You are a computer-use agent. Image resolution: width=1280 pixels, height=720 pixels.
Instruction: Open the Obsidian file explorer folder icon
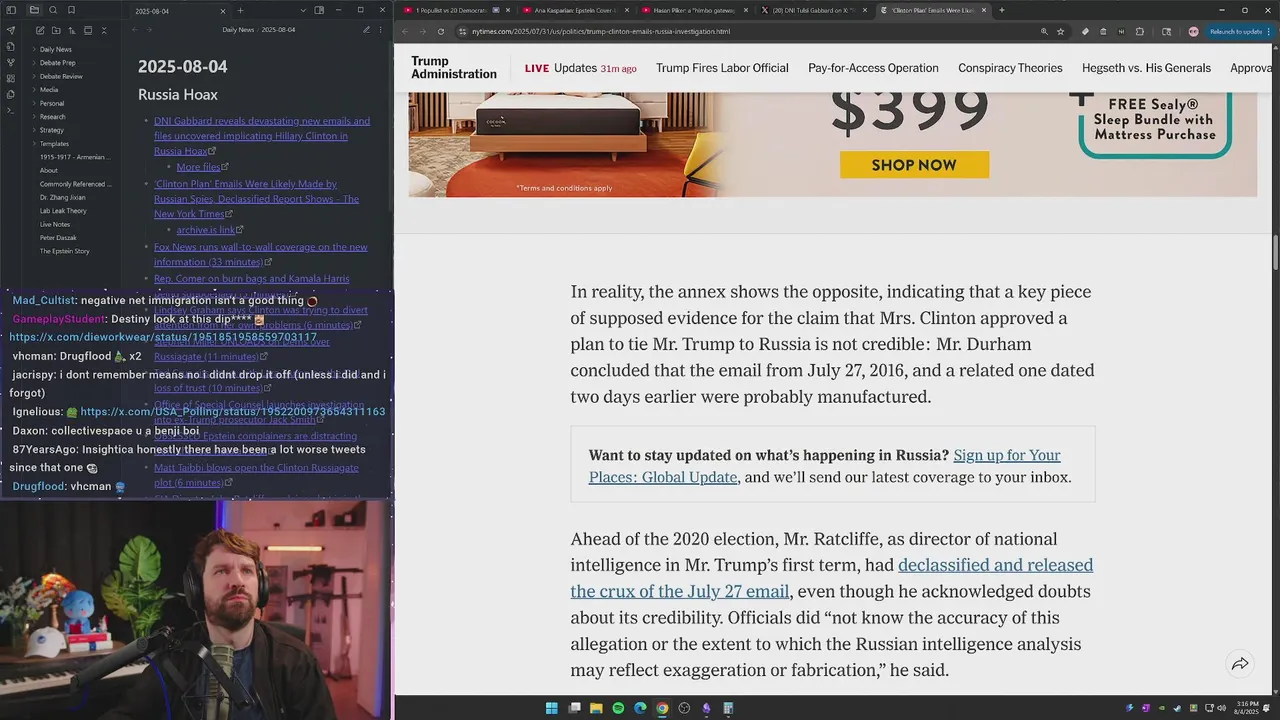(x=34, y=10)
